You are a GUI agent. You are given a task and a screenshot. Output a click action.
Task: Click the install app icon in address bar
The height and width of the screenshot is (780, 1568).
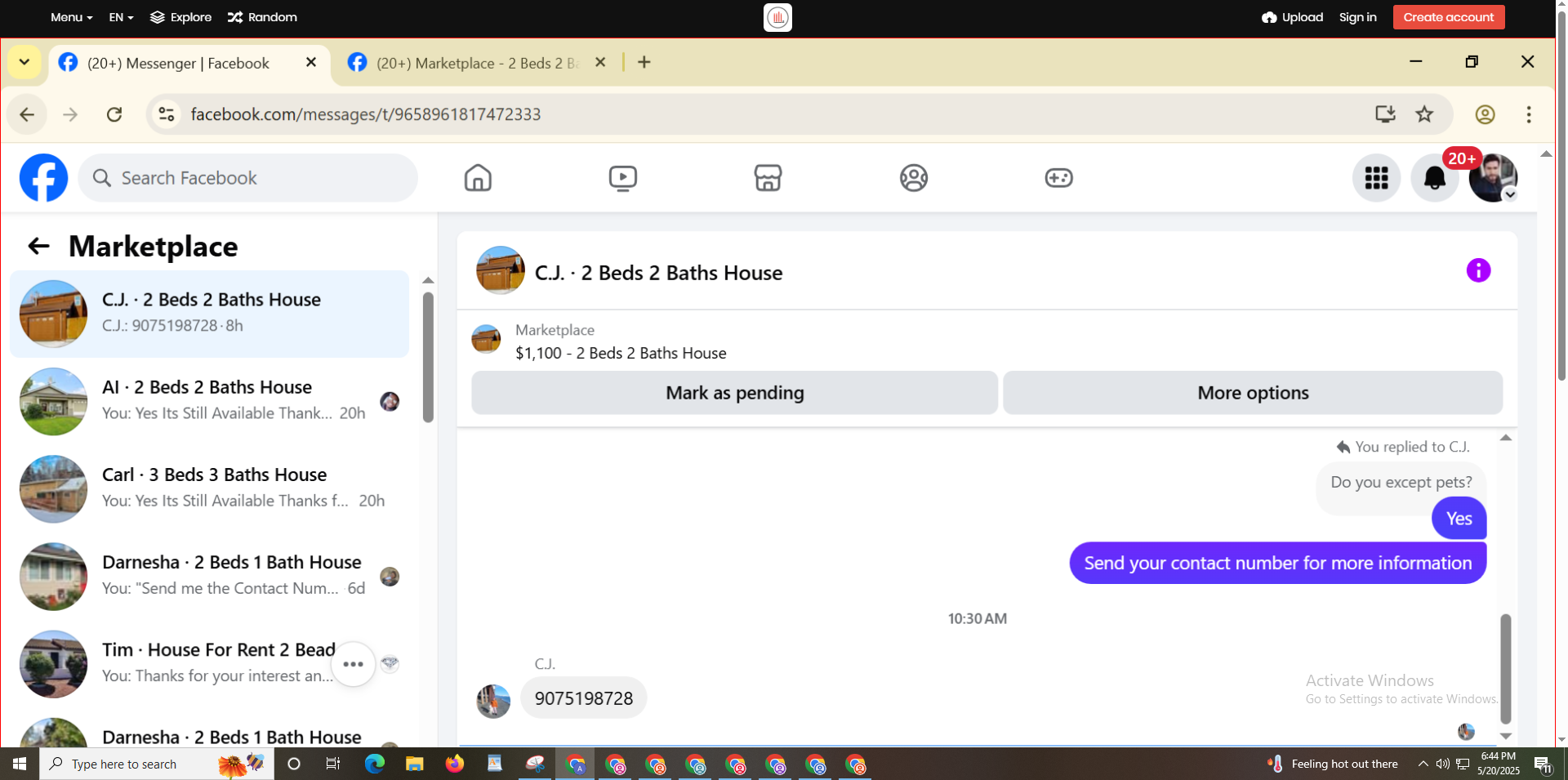tap(1385, 114)
